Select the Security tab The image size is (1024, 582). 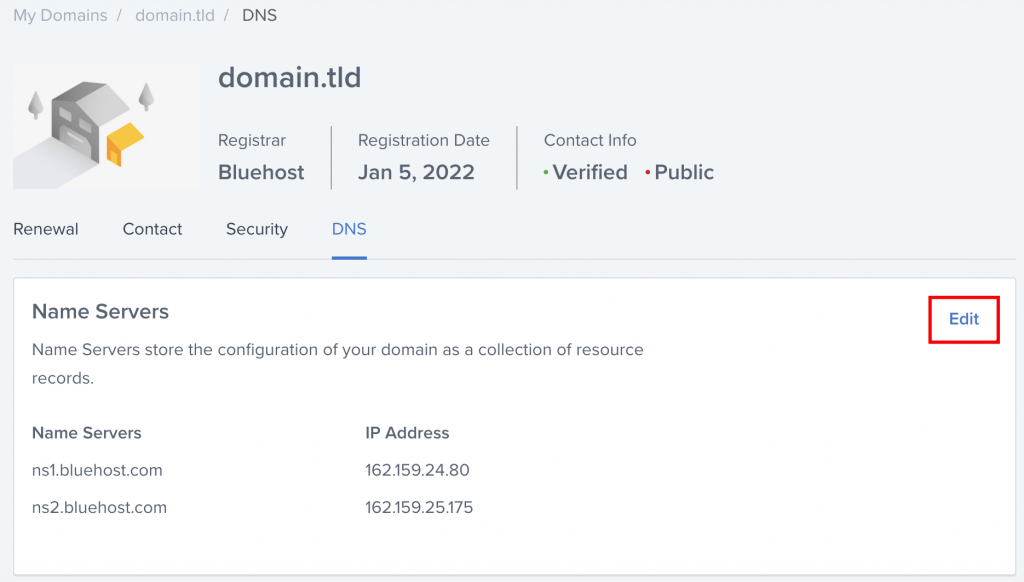tap(256, 229)
